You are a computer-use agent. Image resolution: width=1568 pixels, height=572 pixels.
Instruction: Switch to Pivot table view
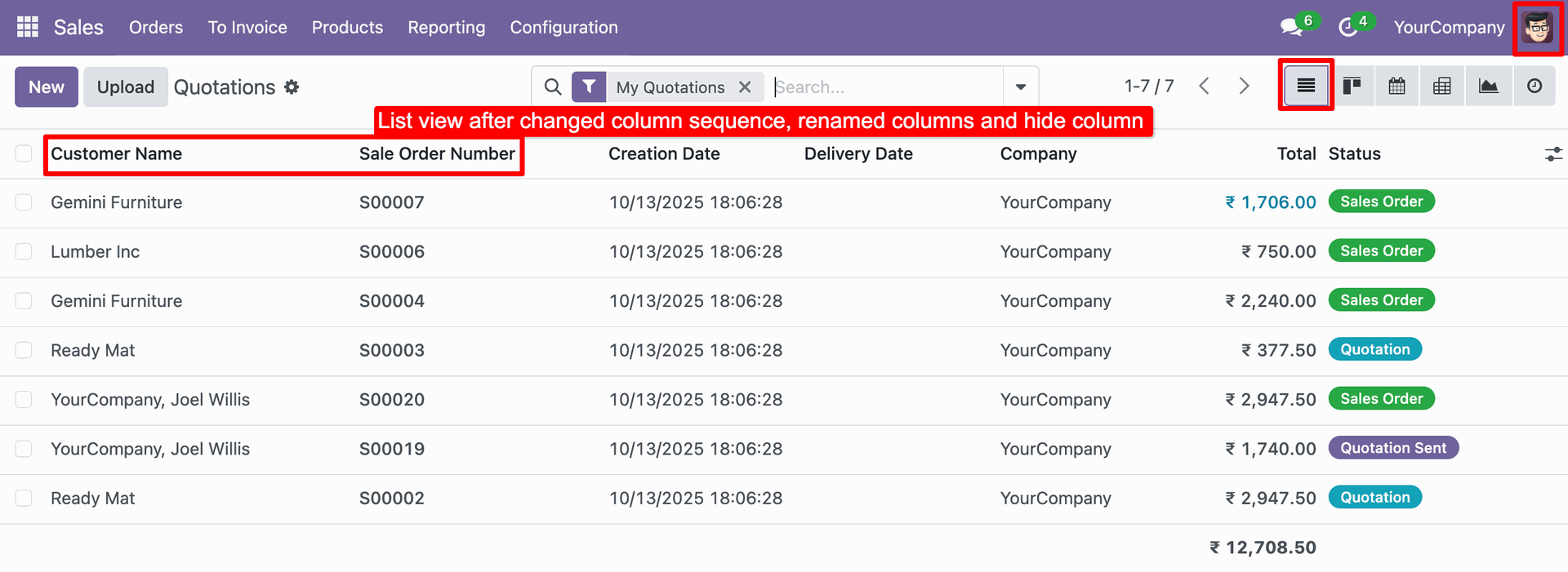(x=1442, y=86)
